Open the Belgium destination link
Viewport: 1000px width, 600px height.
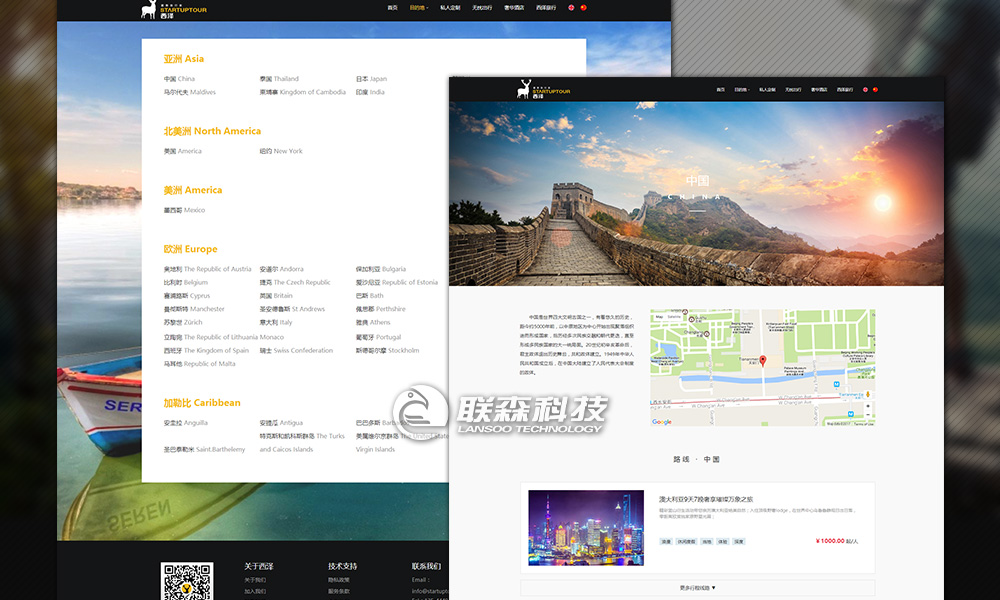coord(186,282)
